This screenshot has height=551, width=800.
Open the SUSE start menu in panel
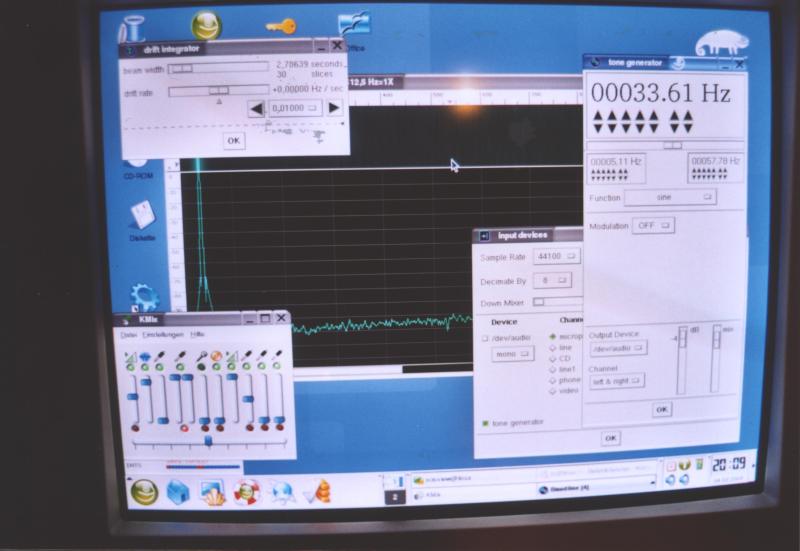(144, 491)
